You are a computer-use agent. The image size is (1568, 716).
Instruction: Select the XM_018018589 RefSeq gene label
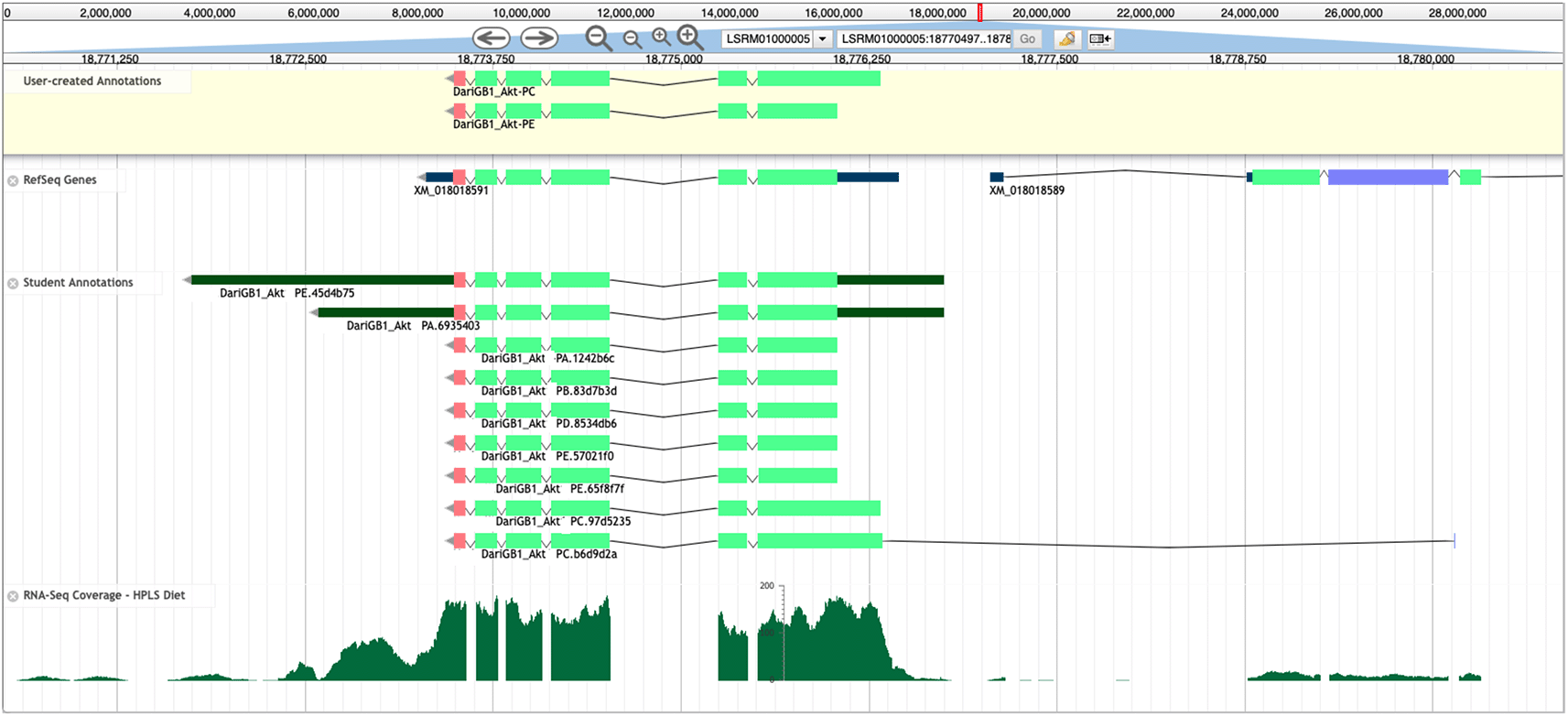pos(1027,190)
